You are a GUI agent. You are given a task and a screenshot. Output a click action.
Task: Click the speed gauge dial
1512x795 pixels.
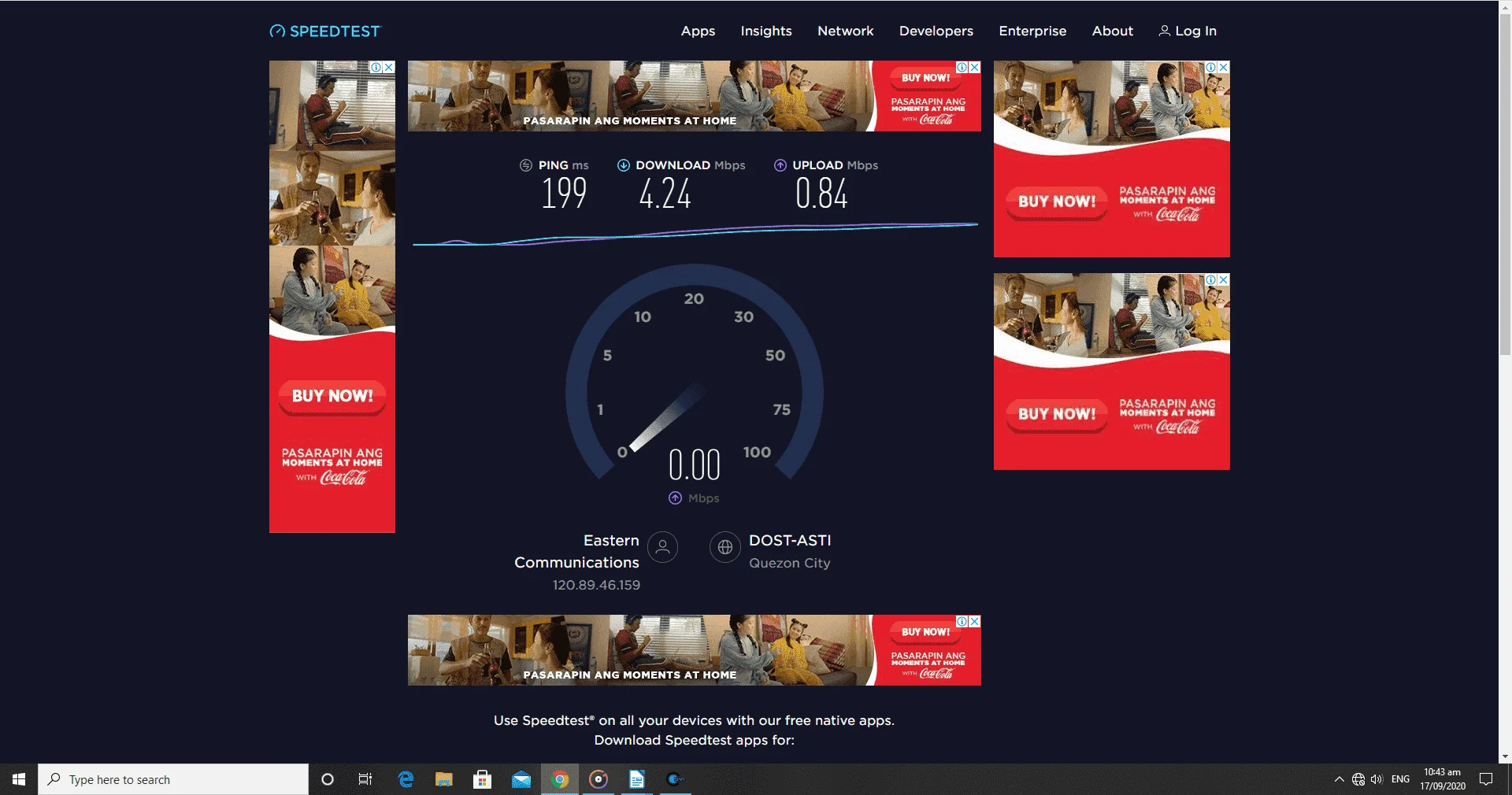[x=695, y=372]
